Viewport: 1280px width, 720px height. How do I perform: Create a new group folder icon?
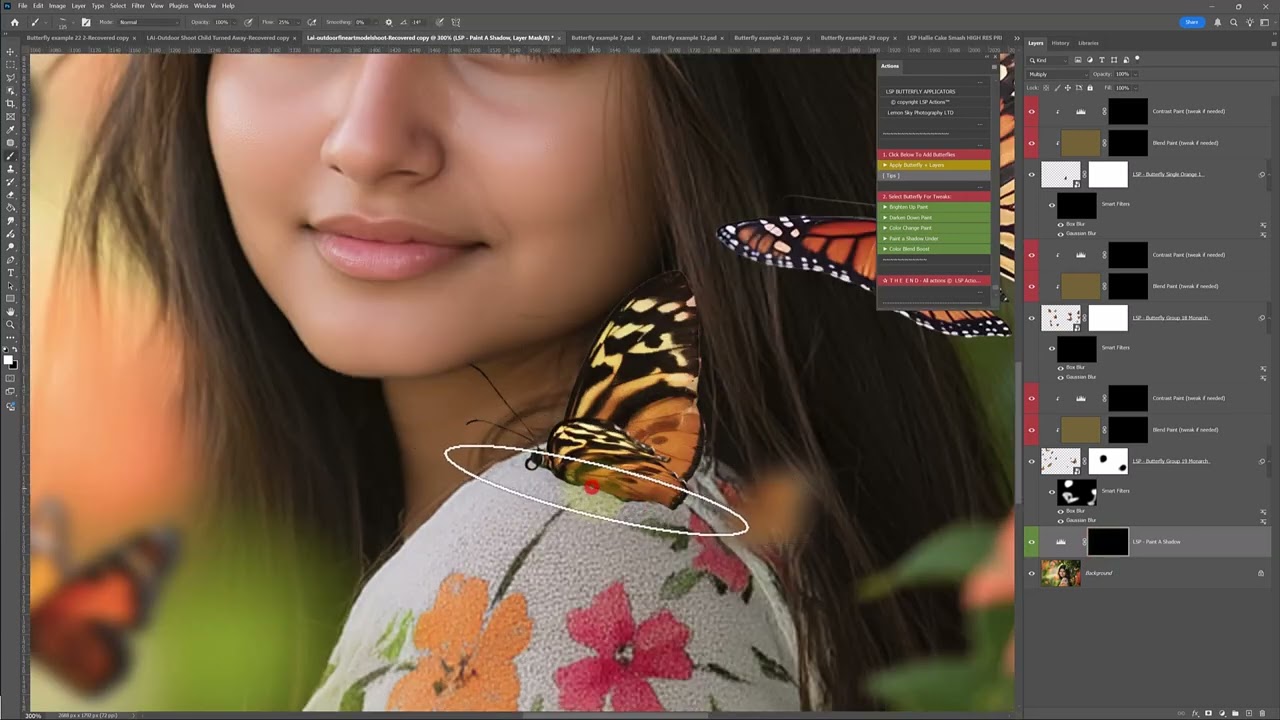point(1236,713)
